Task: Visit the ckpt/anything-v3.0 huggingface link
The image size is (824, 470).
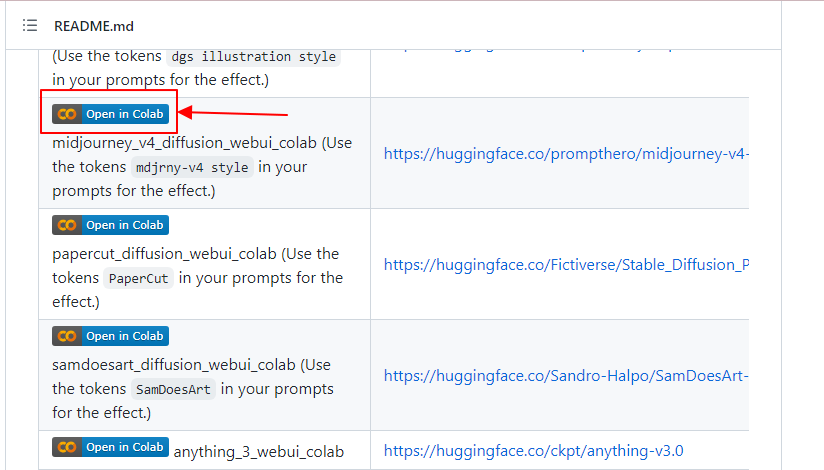Action: [x=533, y=451]
